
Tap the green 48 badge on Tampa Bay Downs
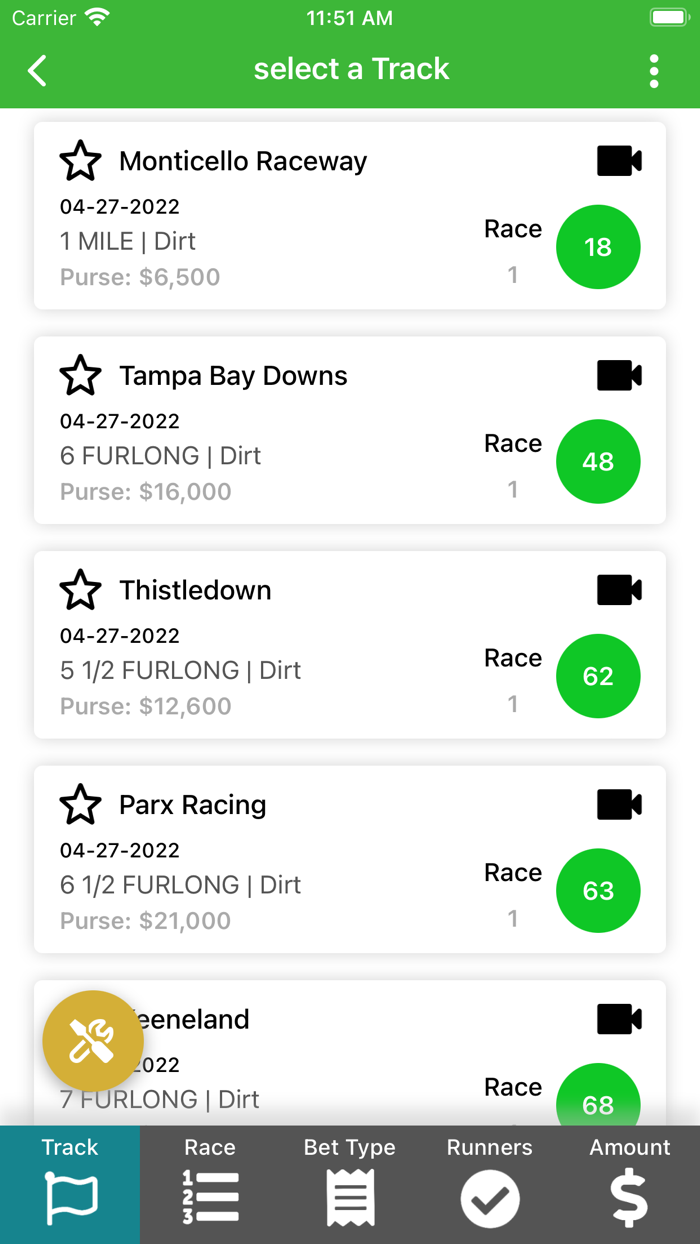tap(598, 461)
